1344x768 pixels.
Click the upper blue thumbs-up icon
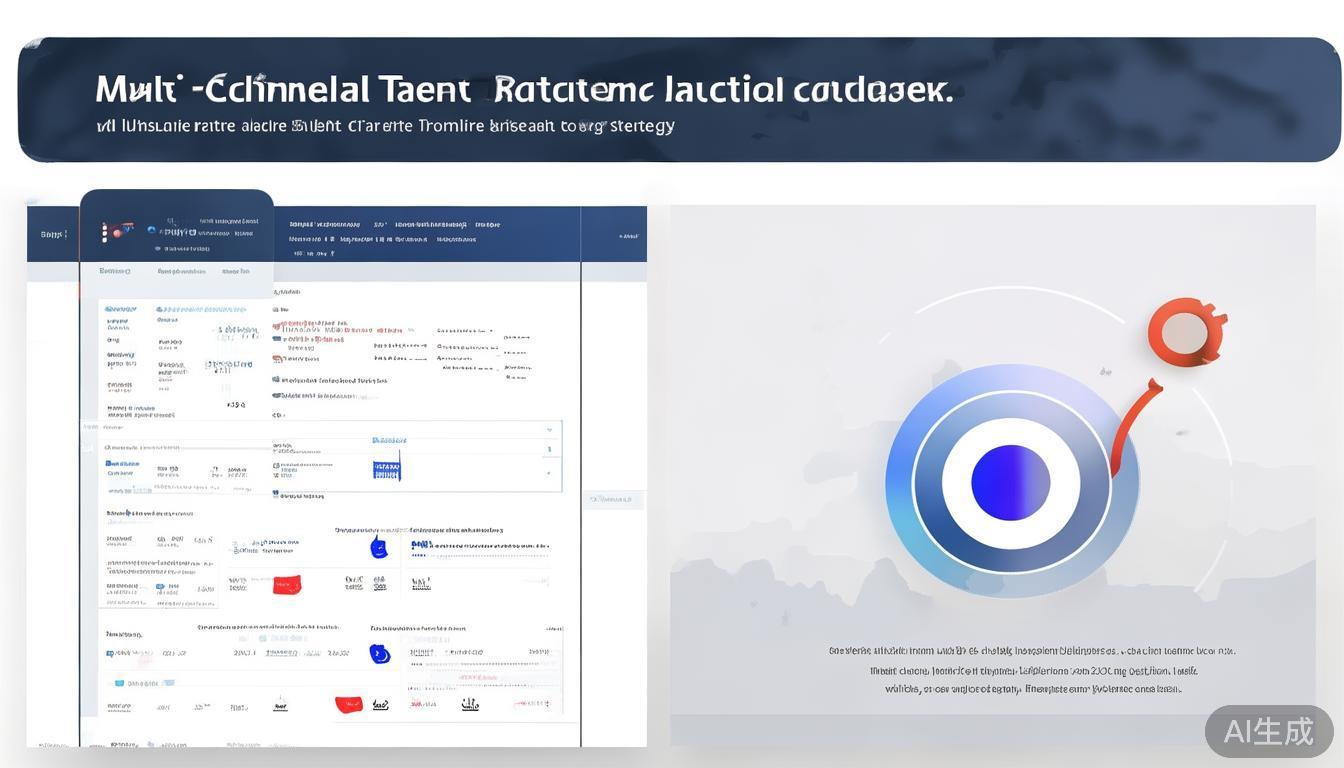pyautogui.click(x=378, y=547)
